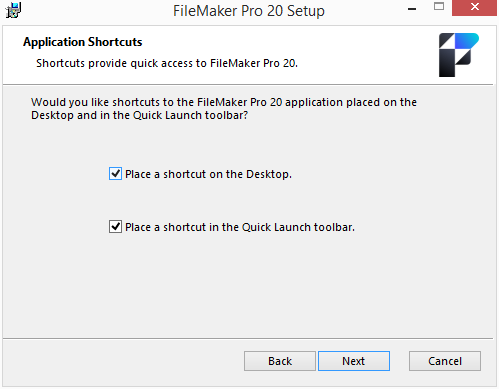Click the 'Application Shortcuts' heading

83,42
